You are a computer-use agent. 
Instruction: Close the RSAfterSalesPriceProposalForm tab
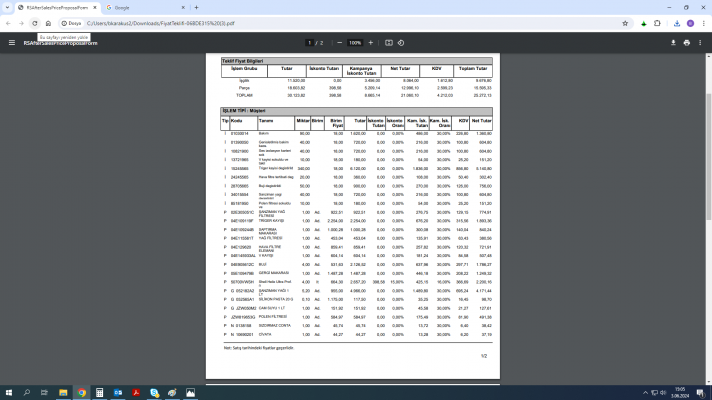point(95,8)
